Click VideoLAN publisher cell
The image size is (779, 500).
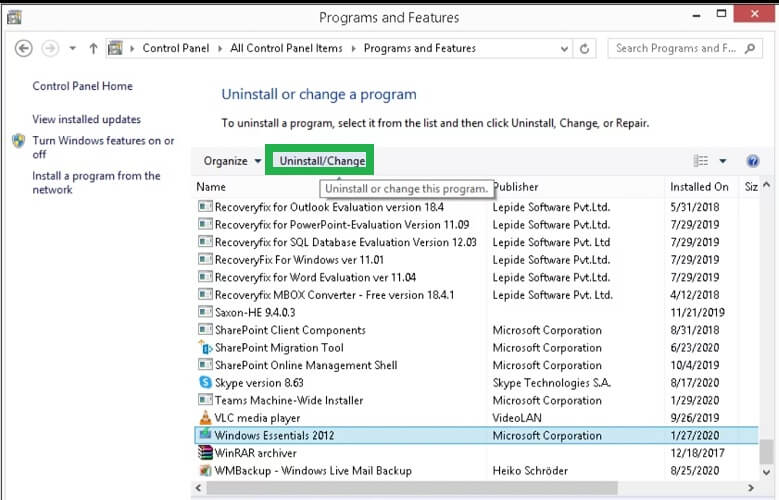coord(517,418)
